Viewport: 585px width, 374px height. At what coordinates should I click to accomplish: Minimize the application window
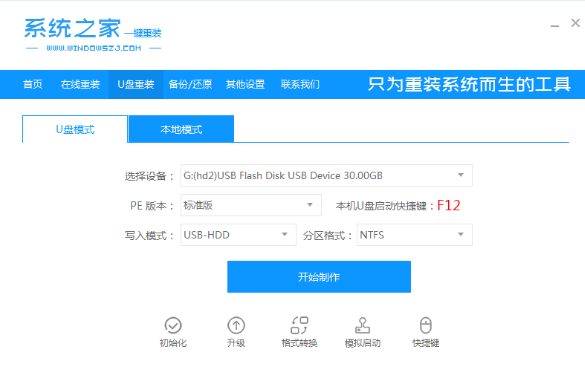tap(555, 26)
